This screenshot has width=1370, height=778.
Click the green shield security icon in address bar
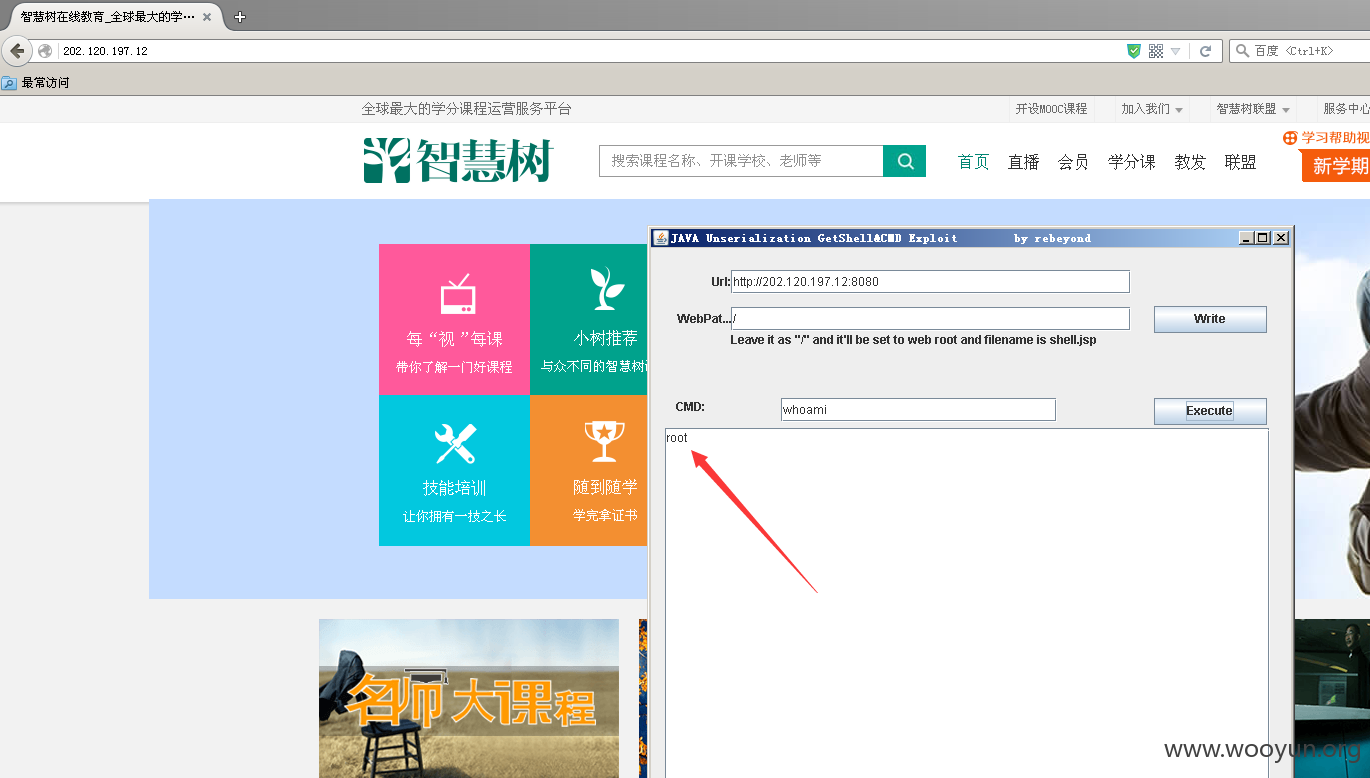[1134, 51]
